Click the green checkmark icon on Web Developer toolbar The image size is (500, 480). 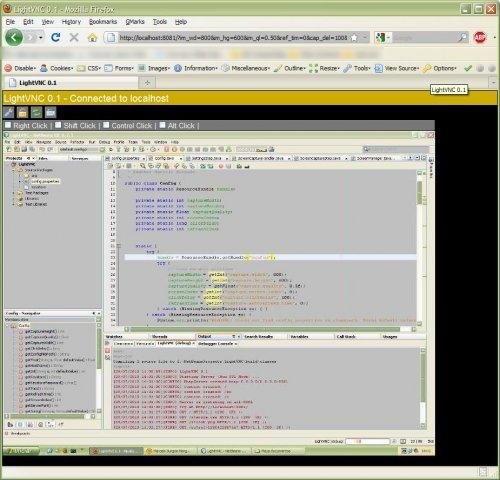point(468,68)
